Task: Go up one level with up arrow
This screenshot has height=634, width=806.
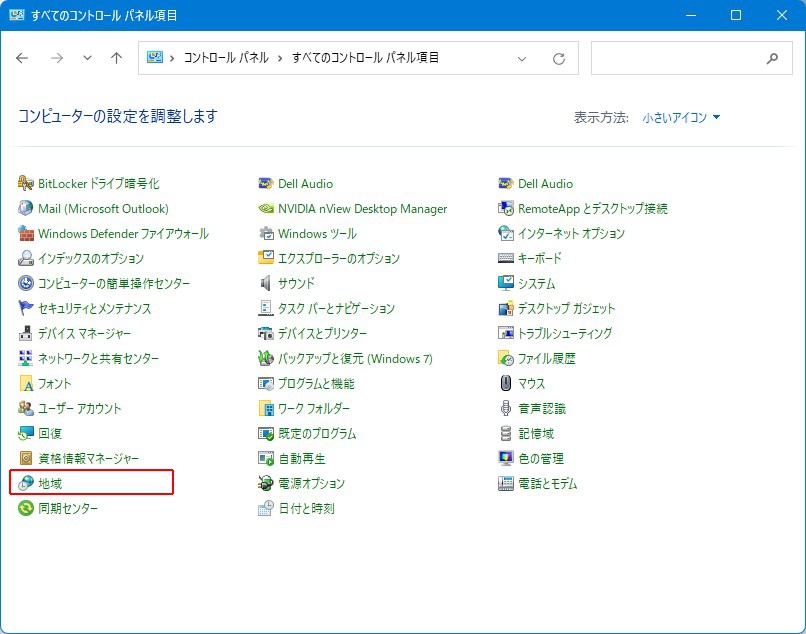Action: [x=116, y=59]
